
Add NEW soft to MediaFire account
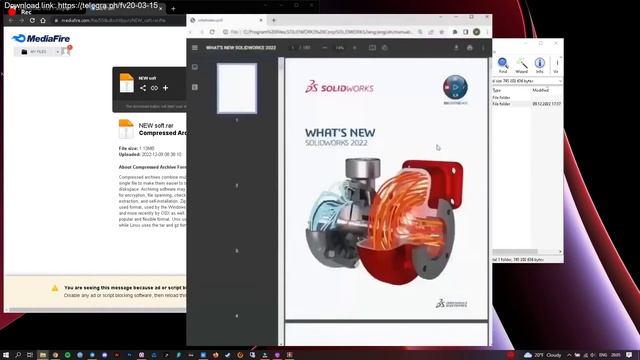165,88
